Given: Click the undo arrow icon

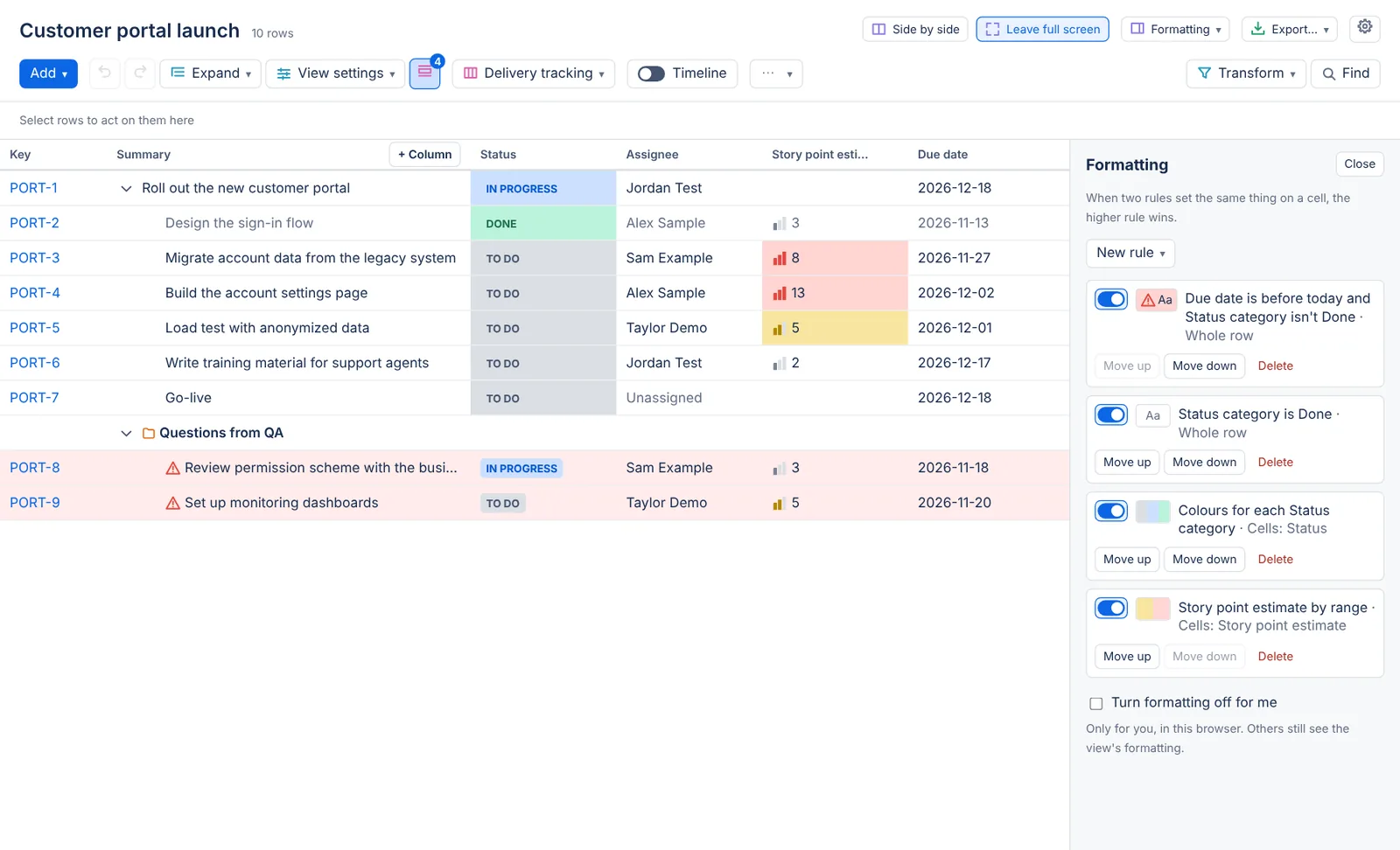Looking at the screenshot, I should coord(105,73).
